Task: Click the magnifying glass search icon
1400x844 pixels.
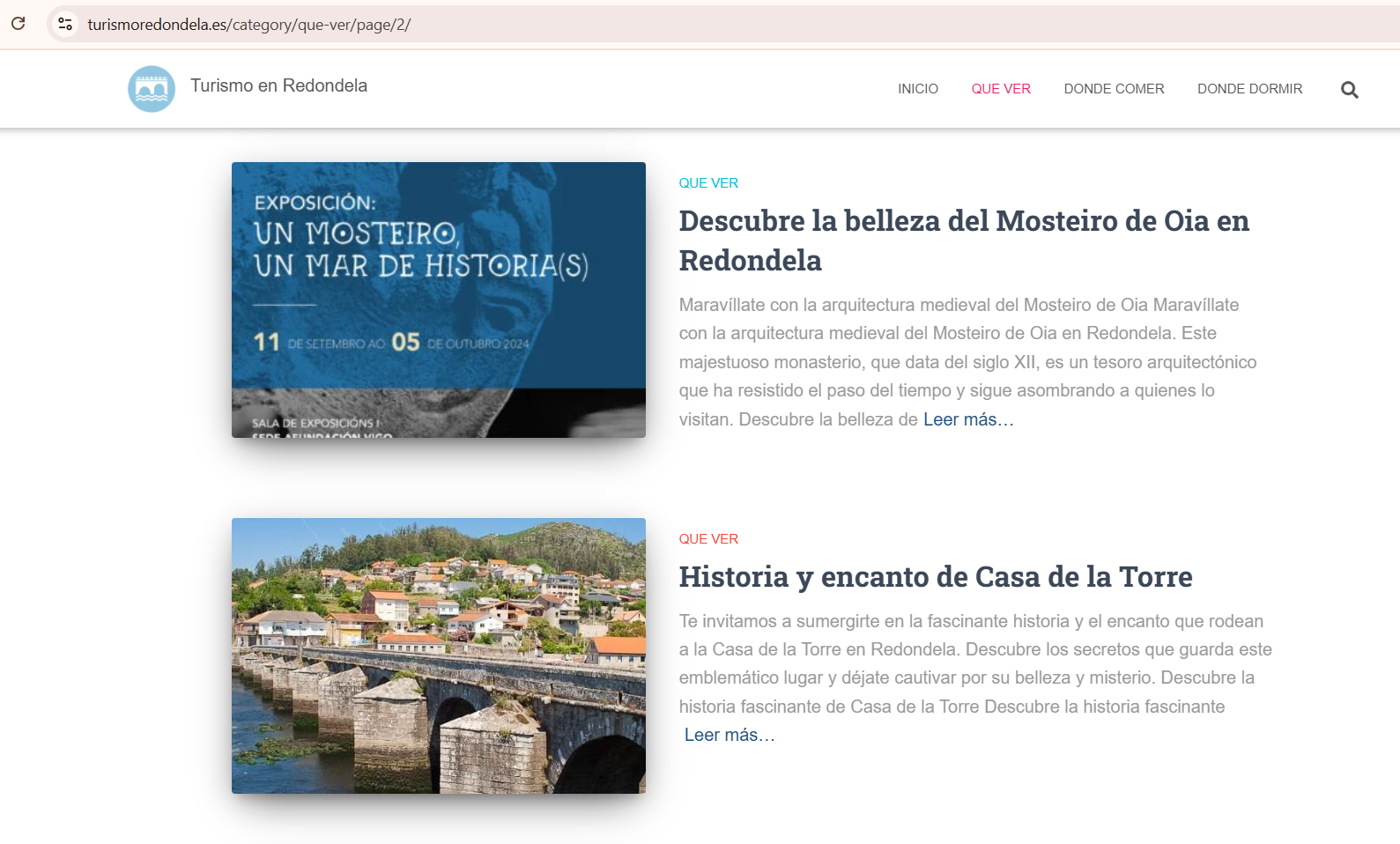Action: click(1349, 90)
